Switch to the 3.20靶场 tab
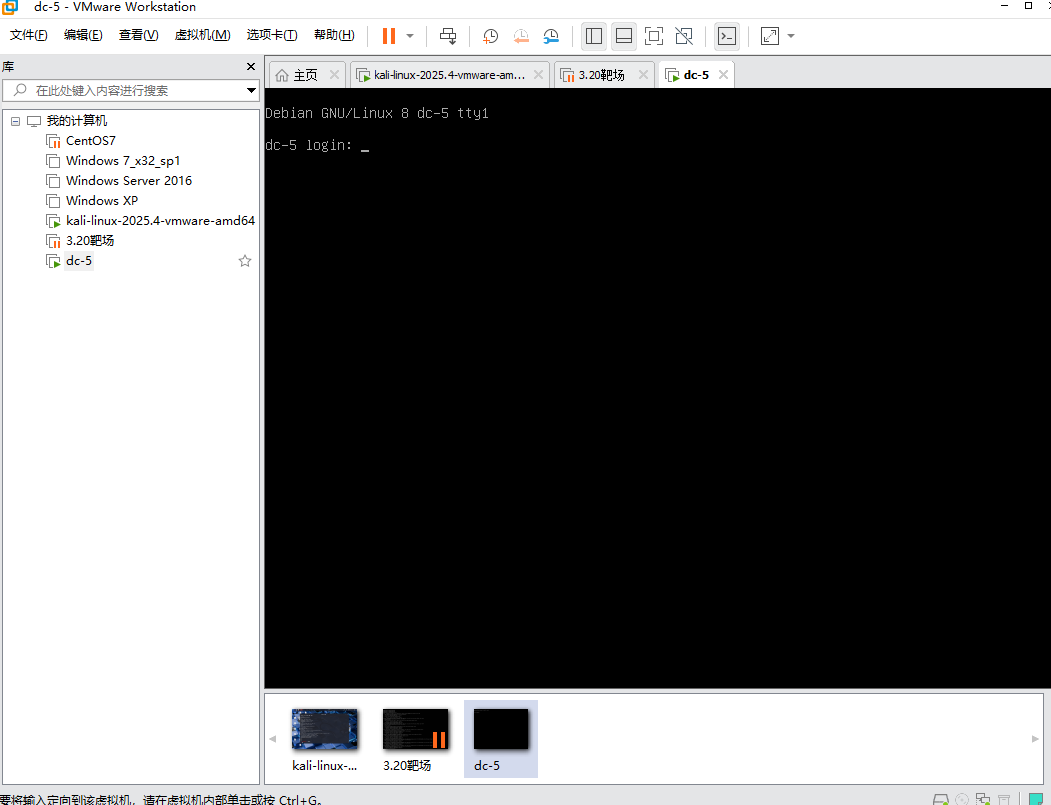The image size is (1051, 805). pyautogui.click(x=602, y=75)
